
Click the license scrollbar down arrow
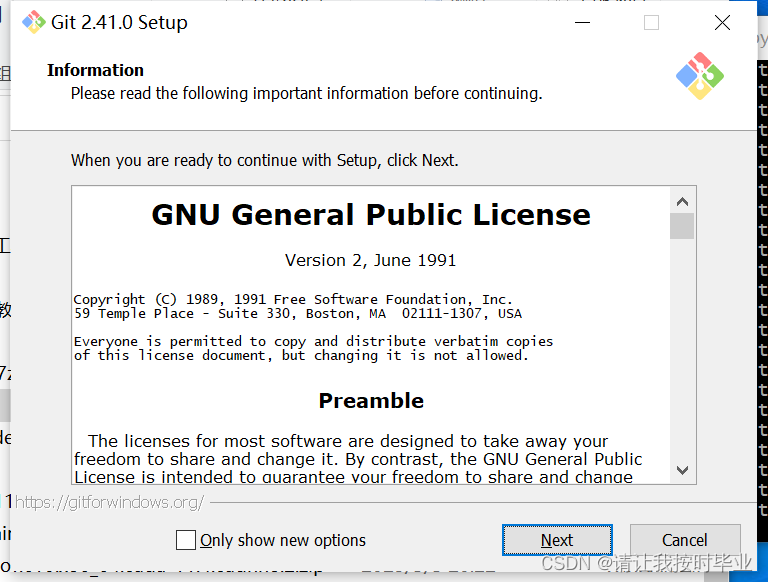pos(682,470)
